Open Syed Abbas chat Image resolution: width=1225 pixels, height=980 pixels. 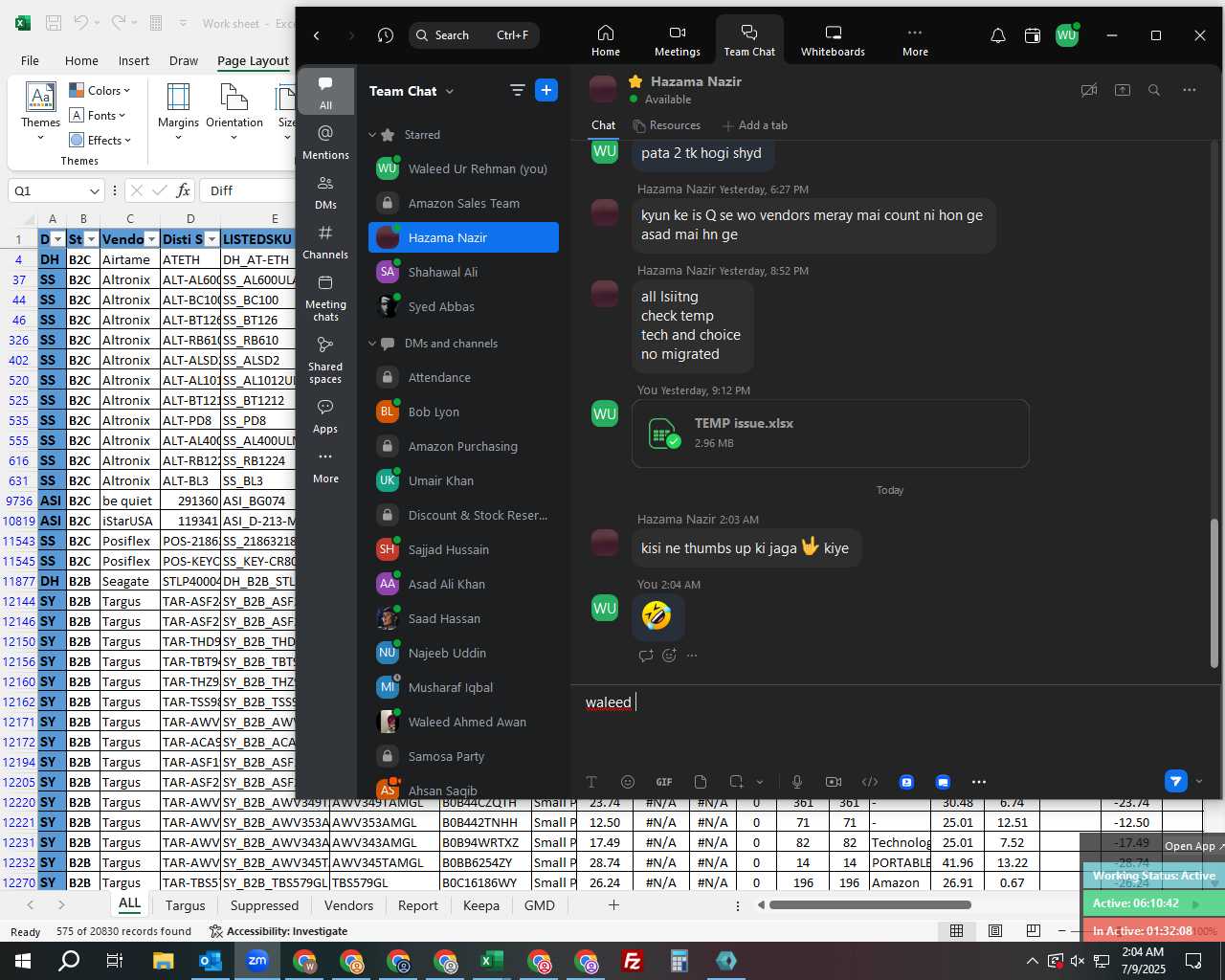[x=463, y=306]
